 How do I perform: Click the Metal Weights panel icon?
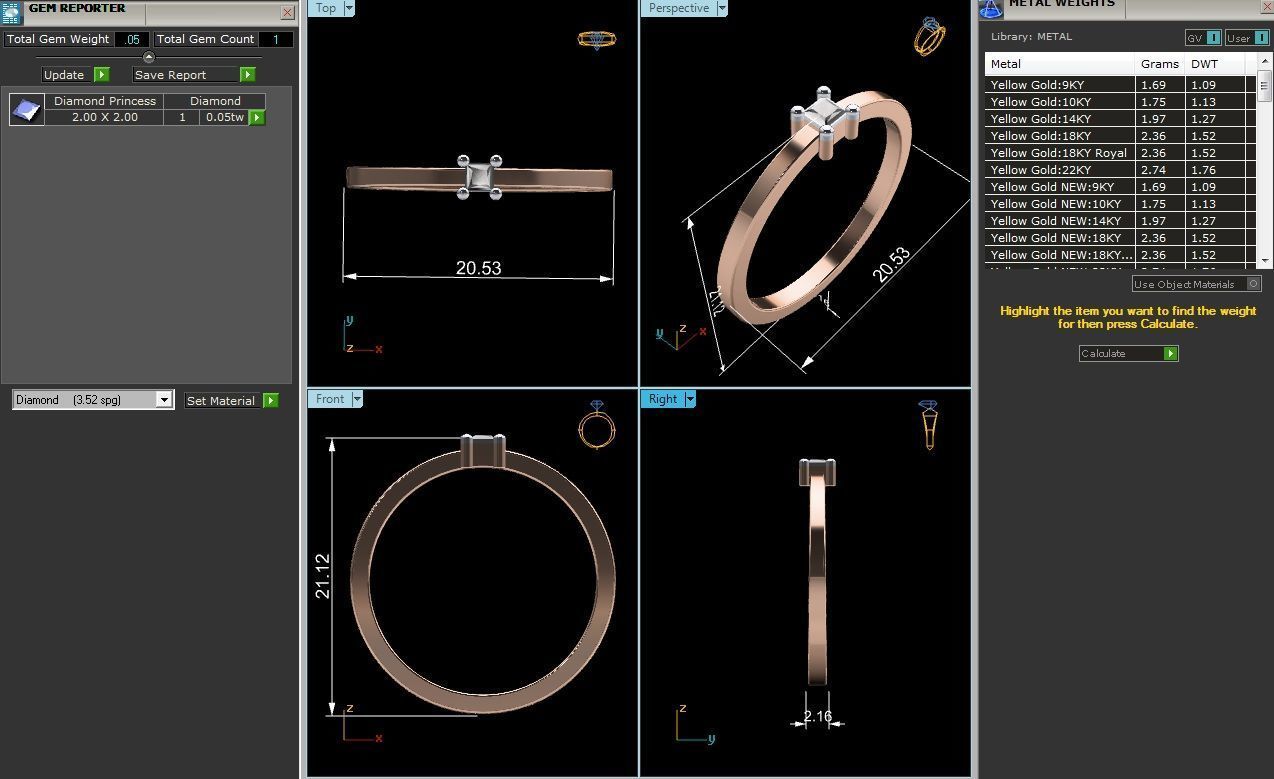pos(991,9)
